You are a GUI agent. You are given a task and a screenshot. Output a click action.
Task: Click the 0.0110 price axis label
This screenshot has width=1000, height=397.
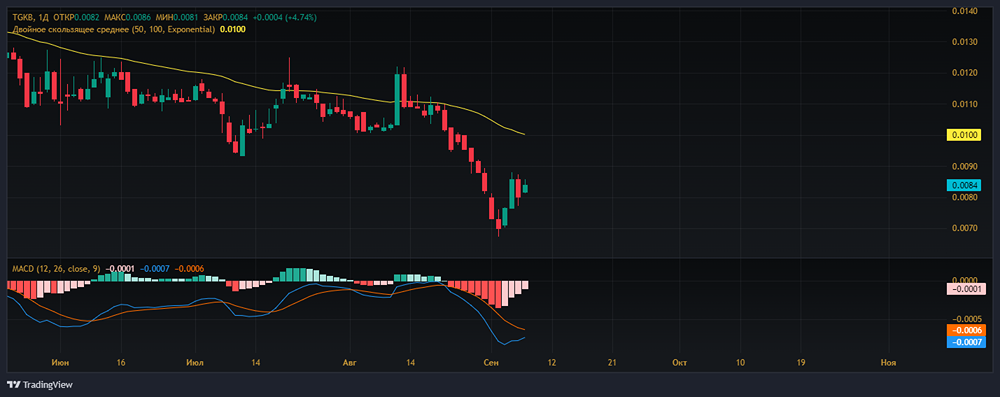click(x=964, y=104)
